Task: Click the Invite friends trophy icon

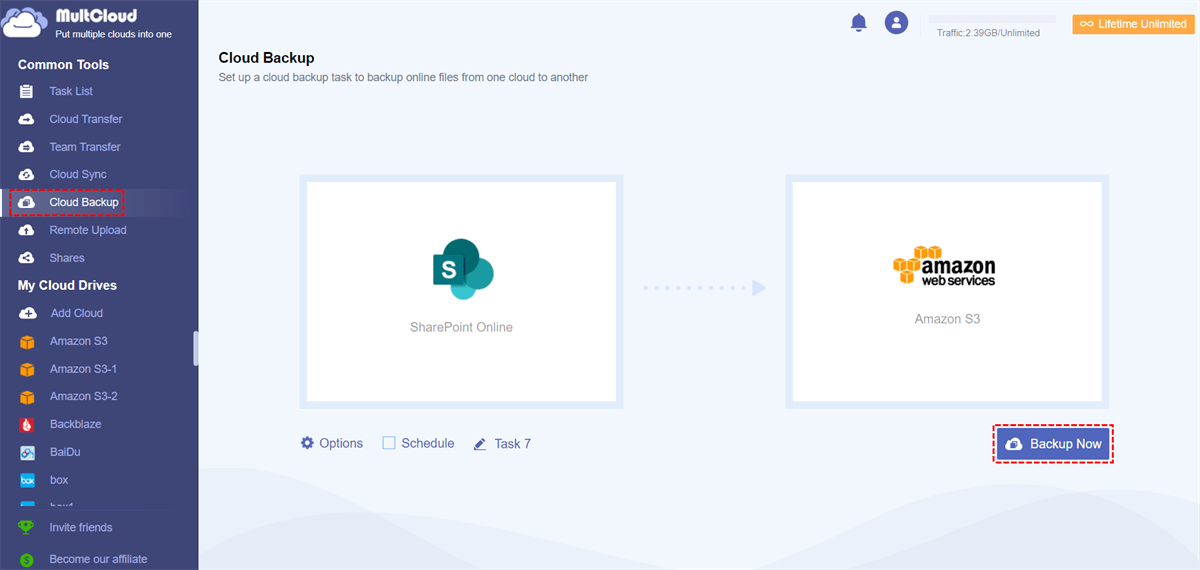Action: [27, 527]
